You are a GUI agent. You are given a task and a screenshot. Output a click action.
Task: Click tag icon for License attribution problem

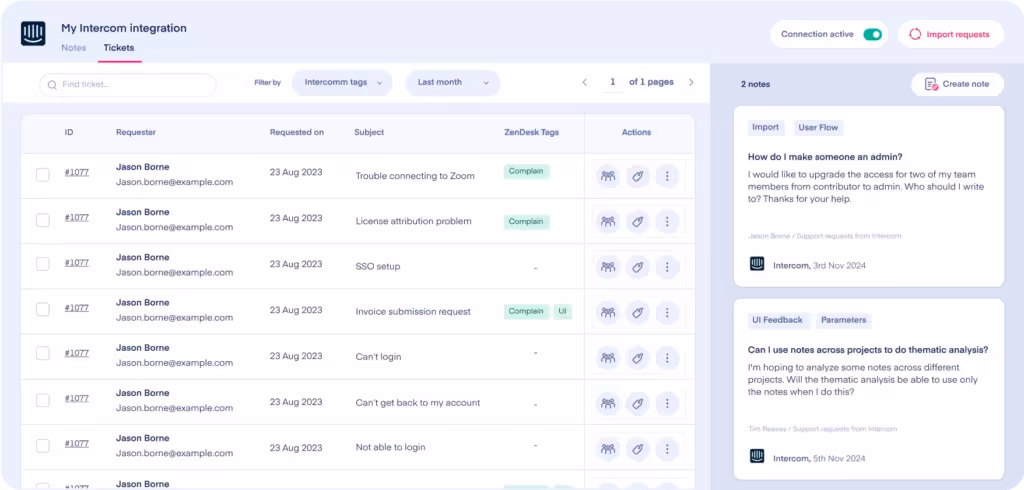tap(637, 221)
